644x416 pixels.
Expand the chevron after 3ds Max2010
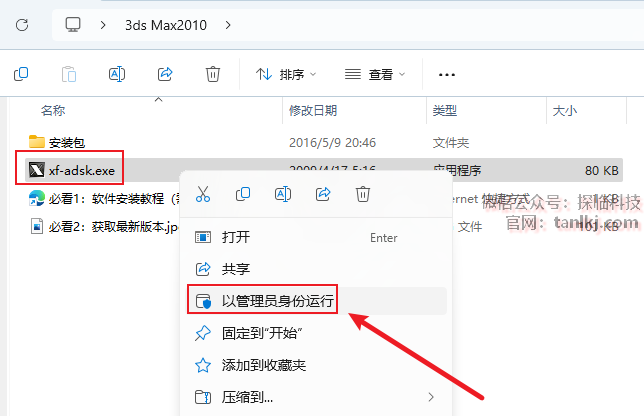pos(228,25)
